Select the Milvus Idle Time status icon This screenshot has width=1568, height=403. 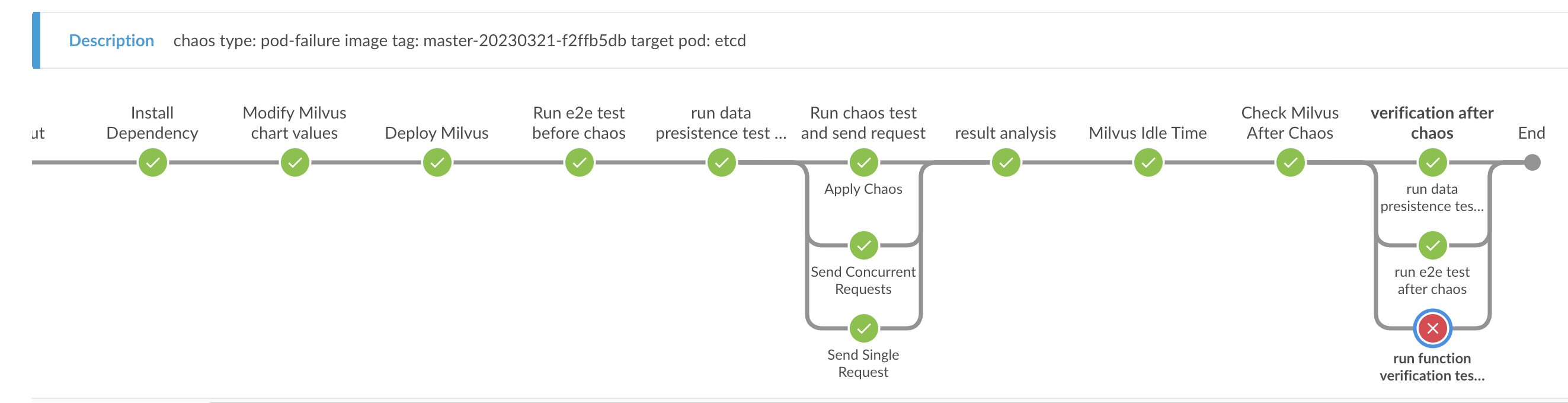click(x=1147, y=162)
